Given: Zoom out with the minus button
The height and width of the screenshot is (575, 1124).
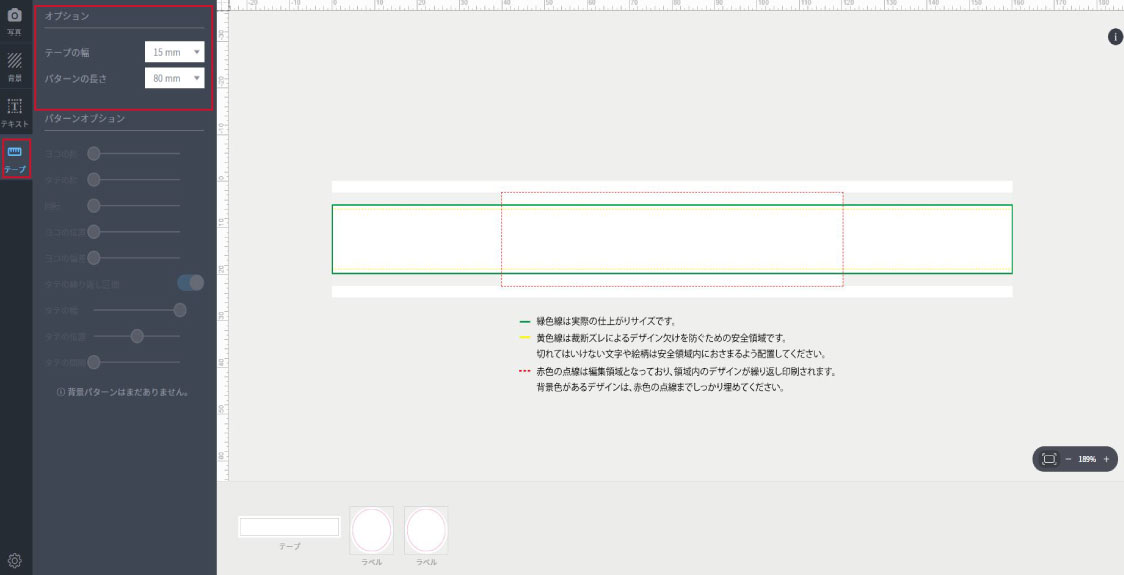Looking at the screenshot, I should tap(1068, 459).
